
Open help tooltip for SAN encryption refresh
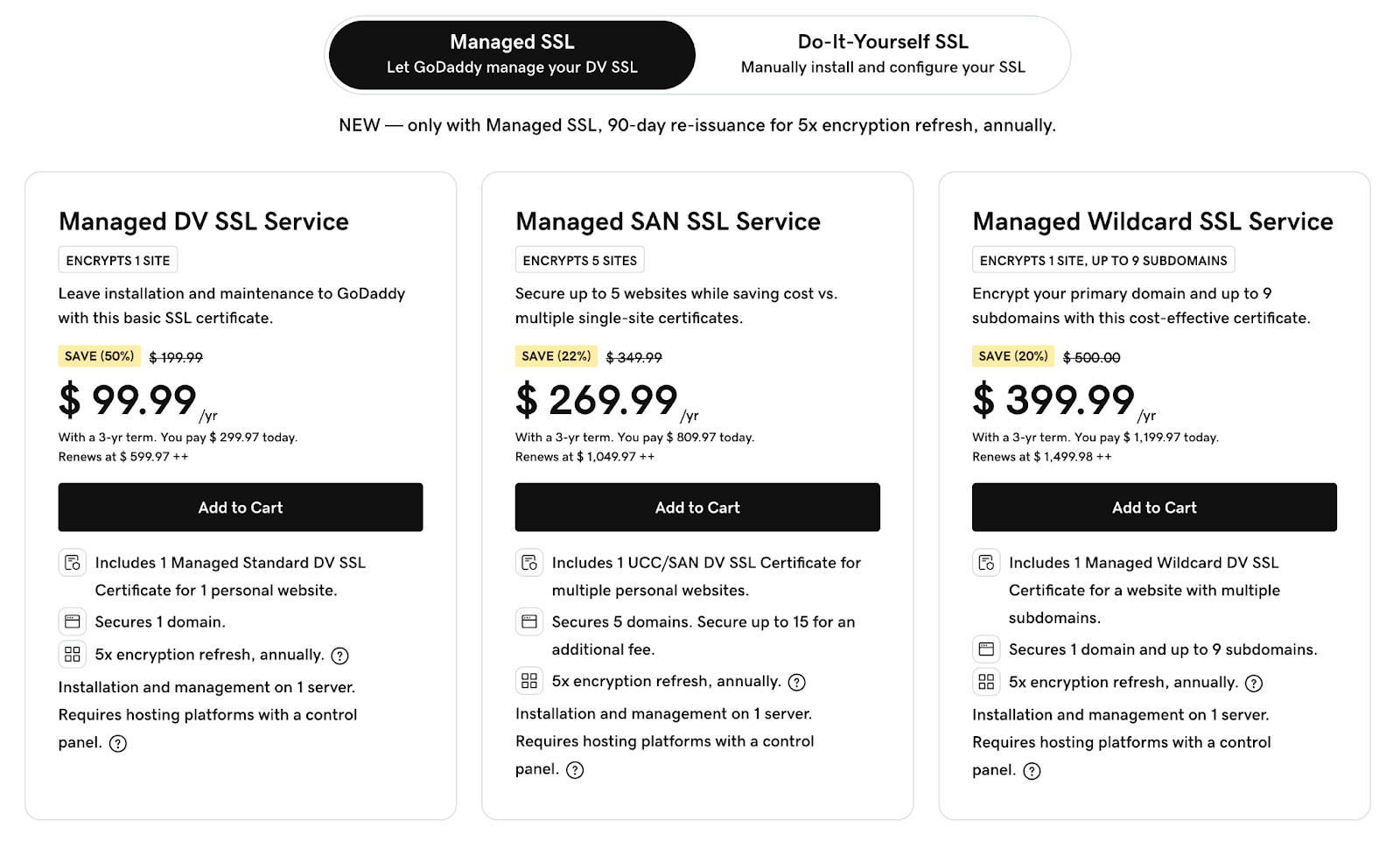(797, 682)
